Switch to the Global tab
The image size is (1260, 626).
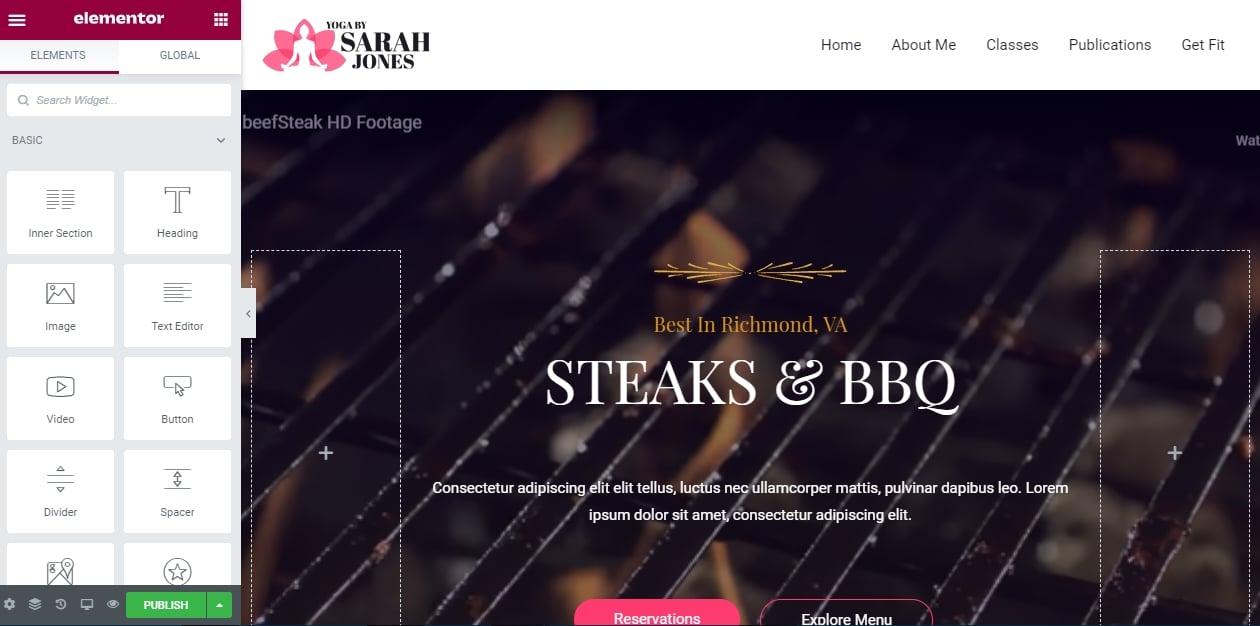(x=180, y=56)
